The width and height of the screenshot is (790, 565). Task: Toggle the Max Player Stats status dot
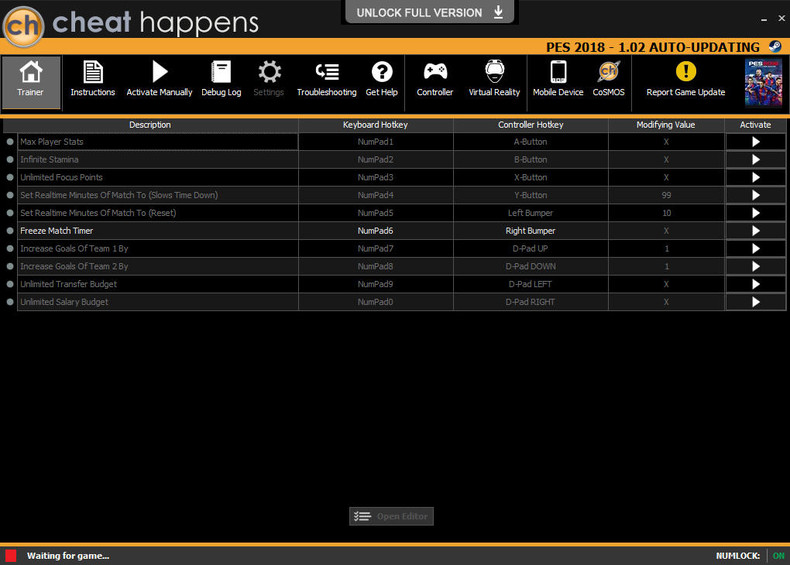(10, 142)
